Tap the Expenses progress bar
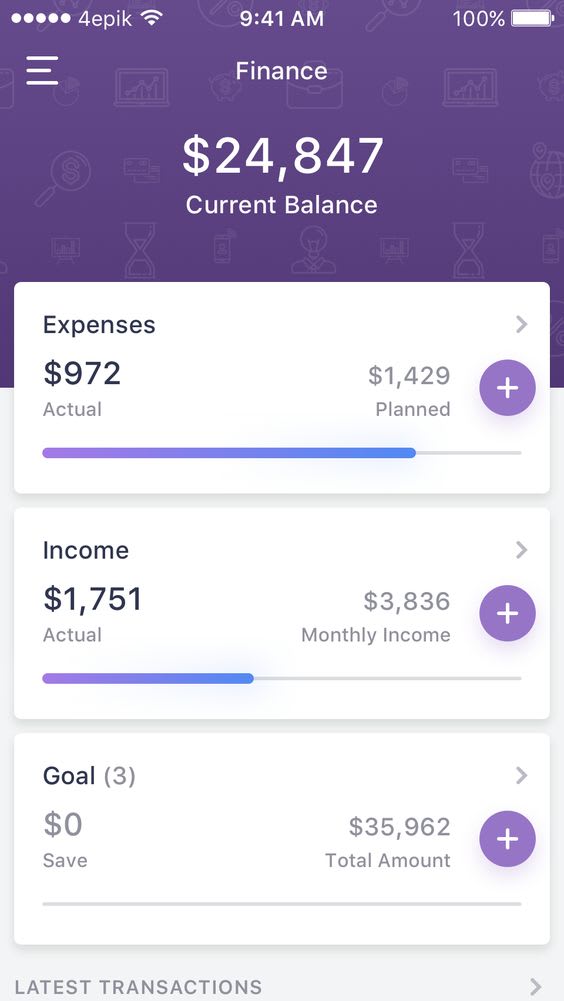The image size is (564, 1001). click(282, 453)
